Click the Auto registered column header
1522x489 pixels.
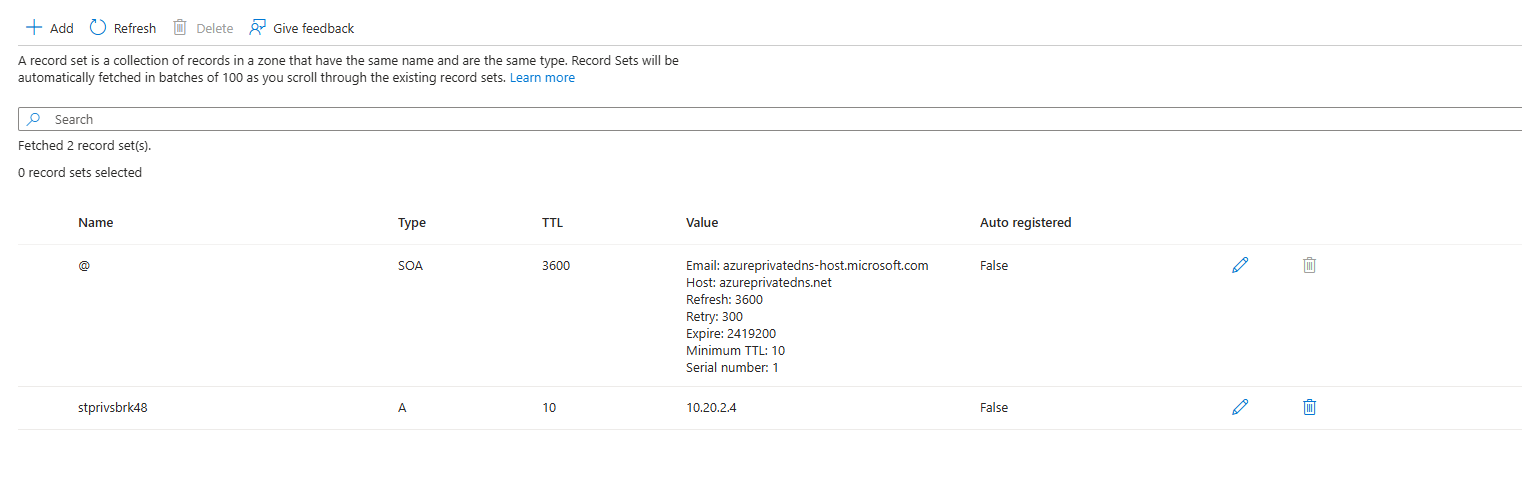pyautogui.click(x=1026, y=223)
